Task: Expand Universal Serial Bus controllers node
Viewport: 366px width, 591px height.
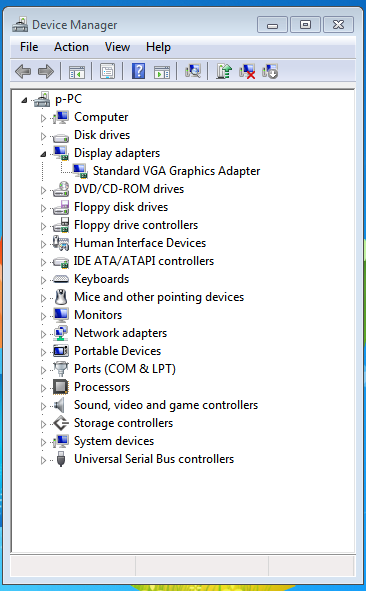Action: pos(43,460)
